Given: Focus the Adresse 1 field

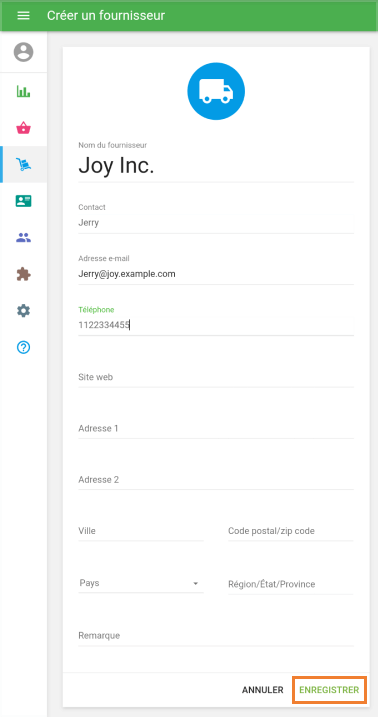Looking at the screenshot, I should pyautogui.click(x=216, y=429).
